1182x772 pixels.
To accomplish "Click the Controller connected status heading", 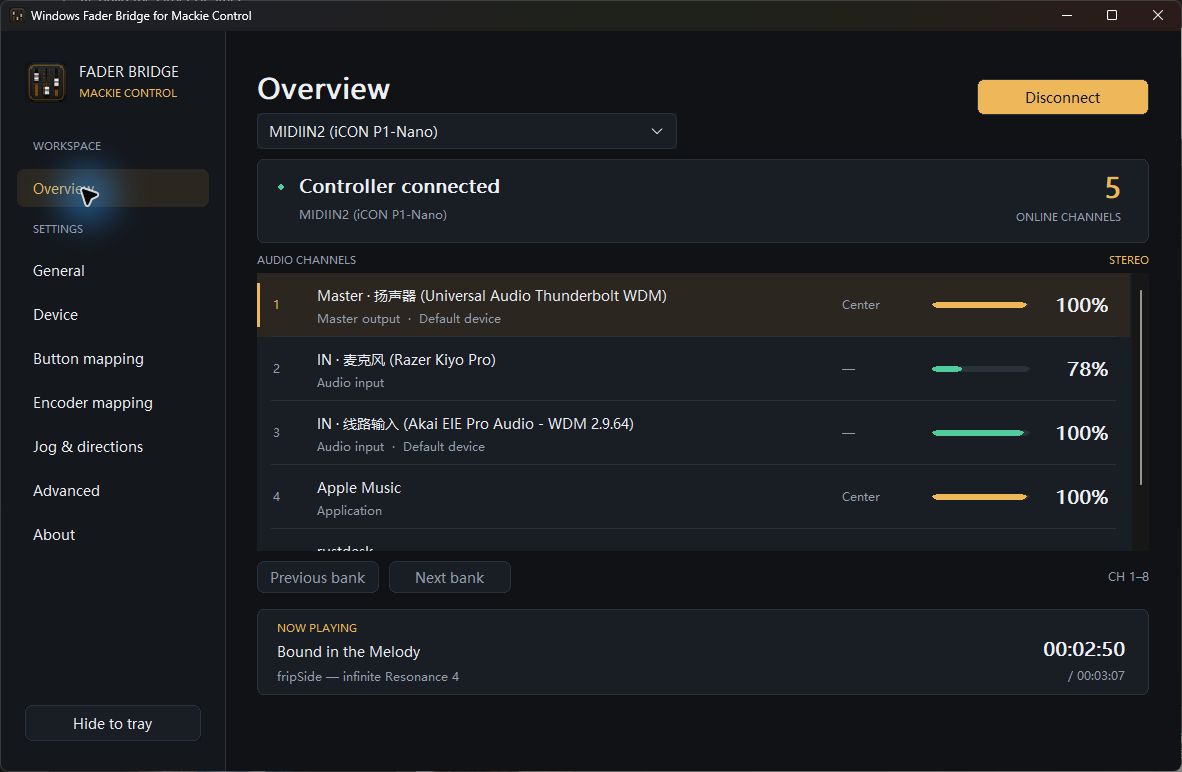I will (x=400, y=186).
